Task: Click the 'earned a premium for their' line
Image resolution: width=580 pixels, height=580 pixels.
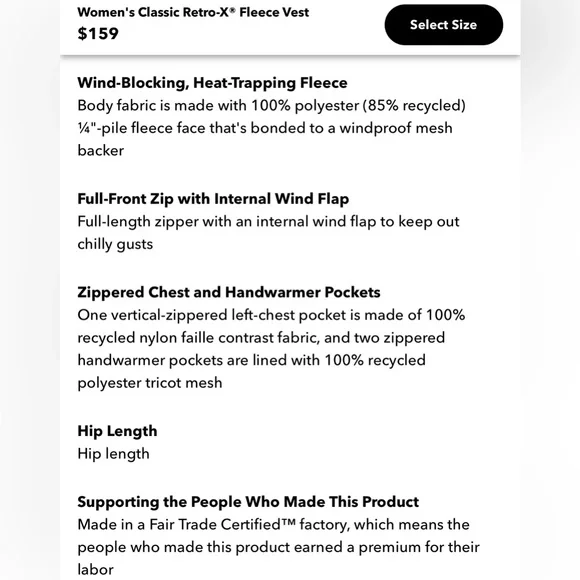Action: [279, 547]
